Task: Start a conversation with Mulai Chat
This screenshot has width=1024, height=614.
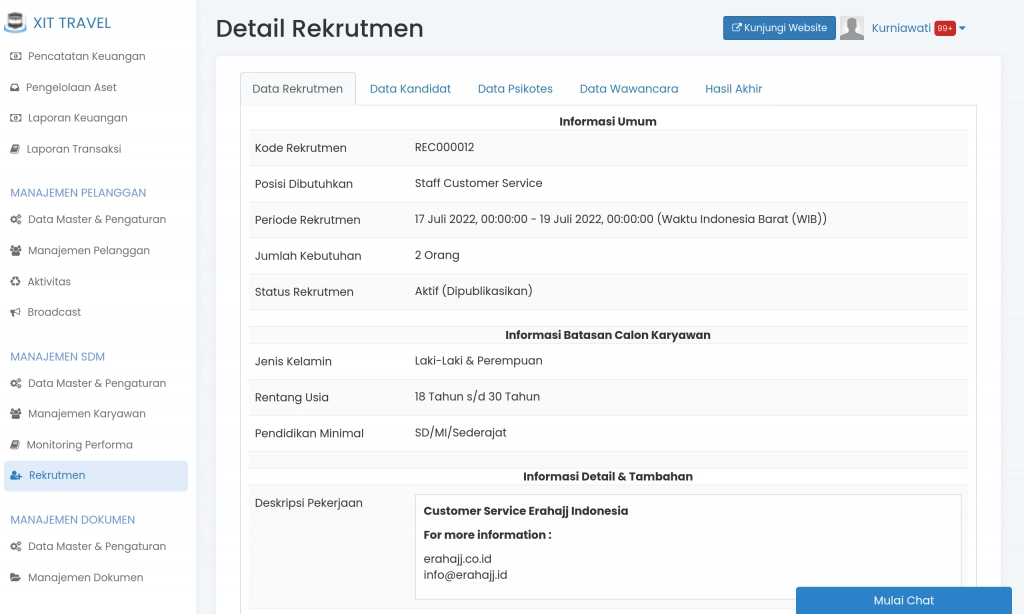Action: (903, 600)
